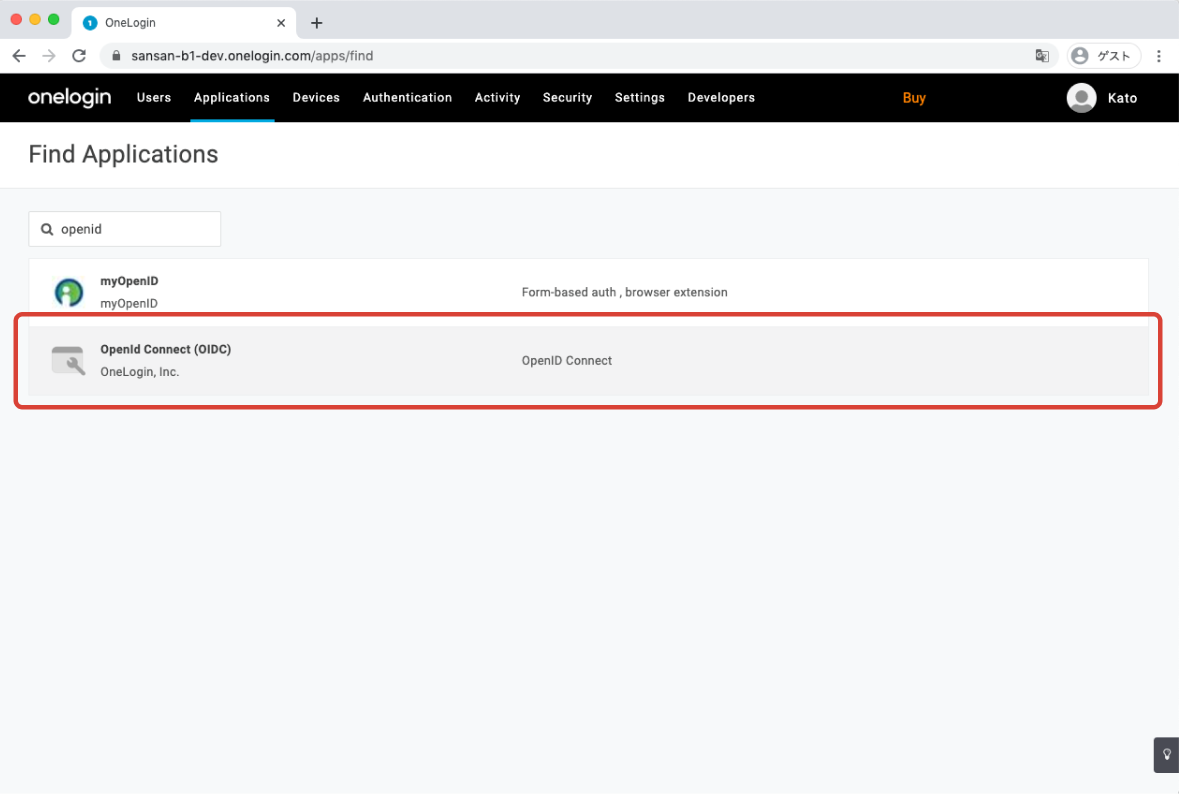
Task: Click the OneLogin logo
Action: pyautogui.click(x=69, y=98)
